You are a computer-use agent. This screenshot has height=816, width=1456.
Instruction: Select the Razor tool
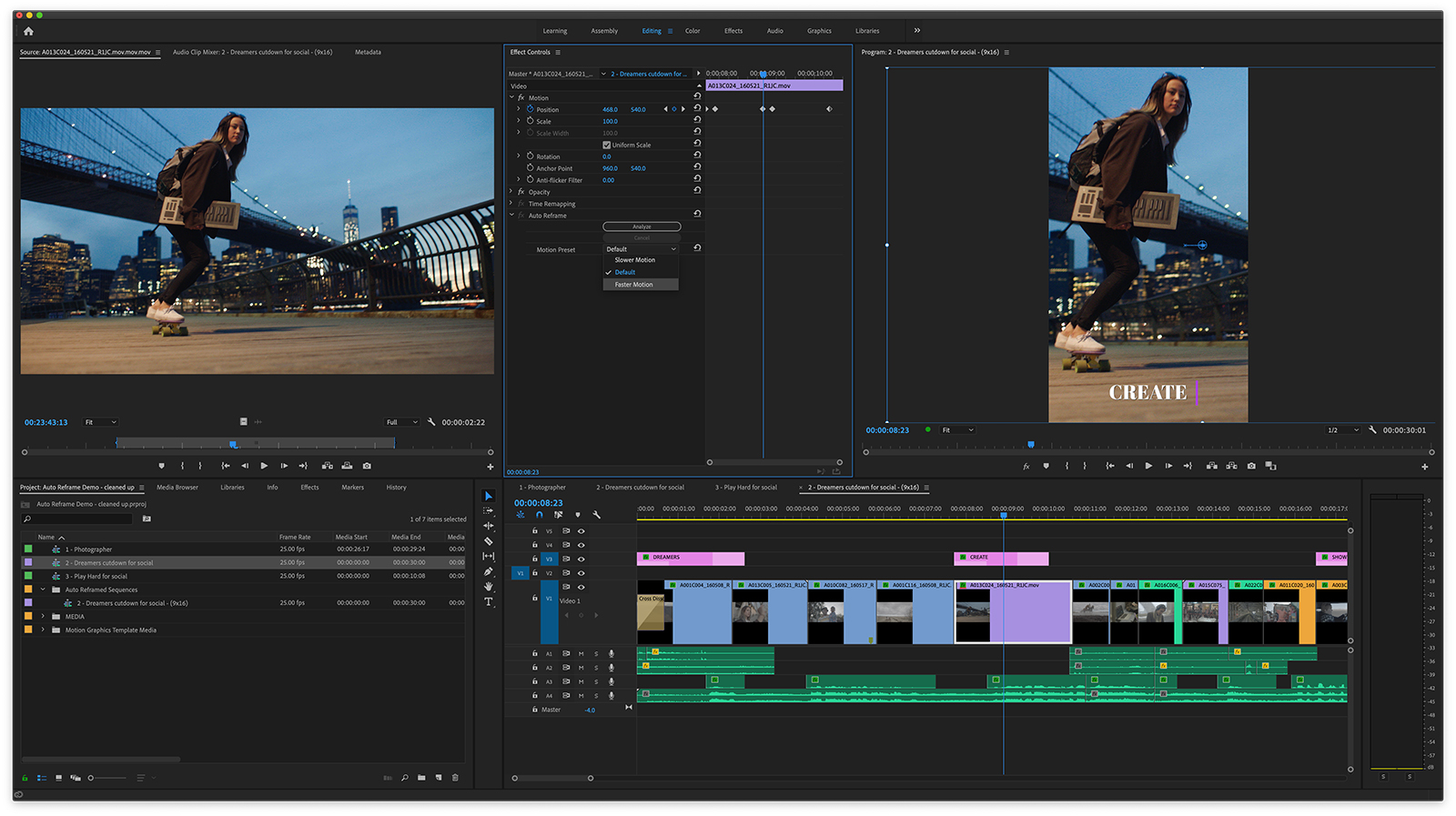(489, 541)
